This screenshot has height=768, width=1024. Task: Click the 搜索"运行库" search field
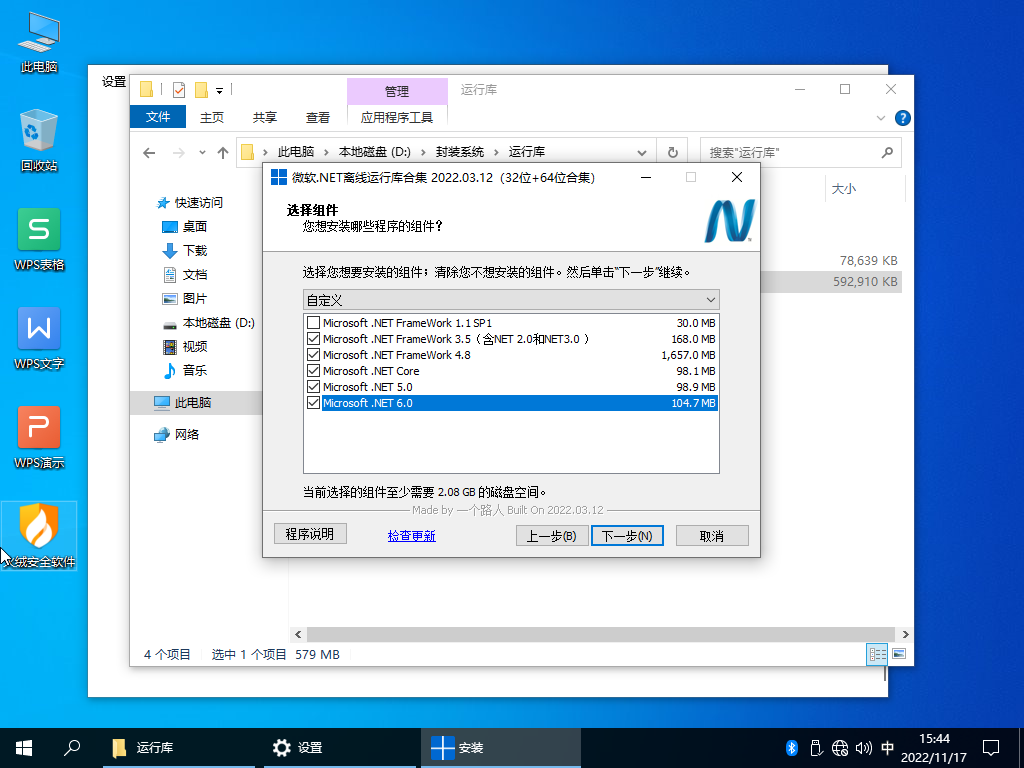[790, 152]
